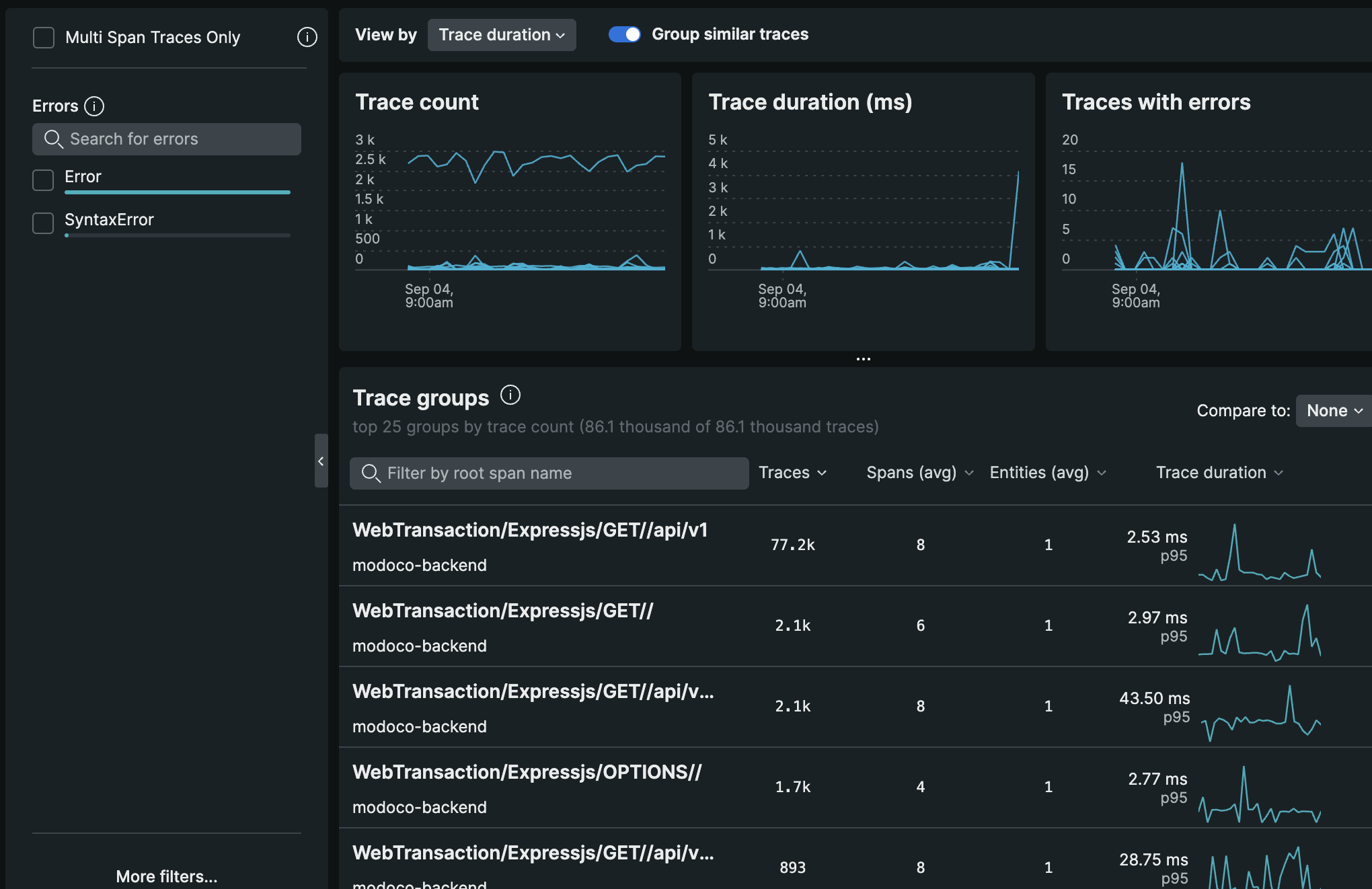The width and height of the screenshot is (1372, 889).
Task: Open the Compare to None dropdown
Action: coord(1334,411)
